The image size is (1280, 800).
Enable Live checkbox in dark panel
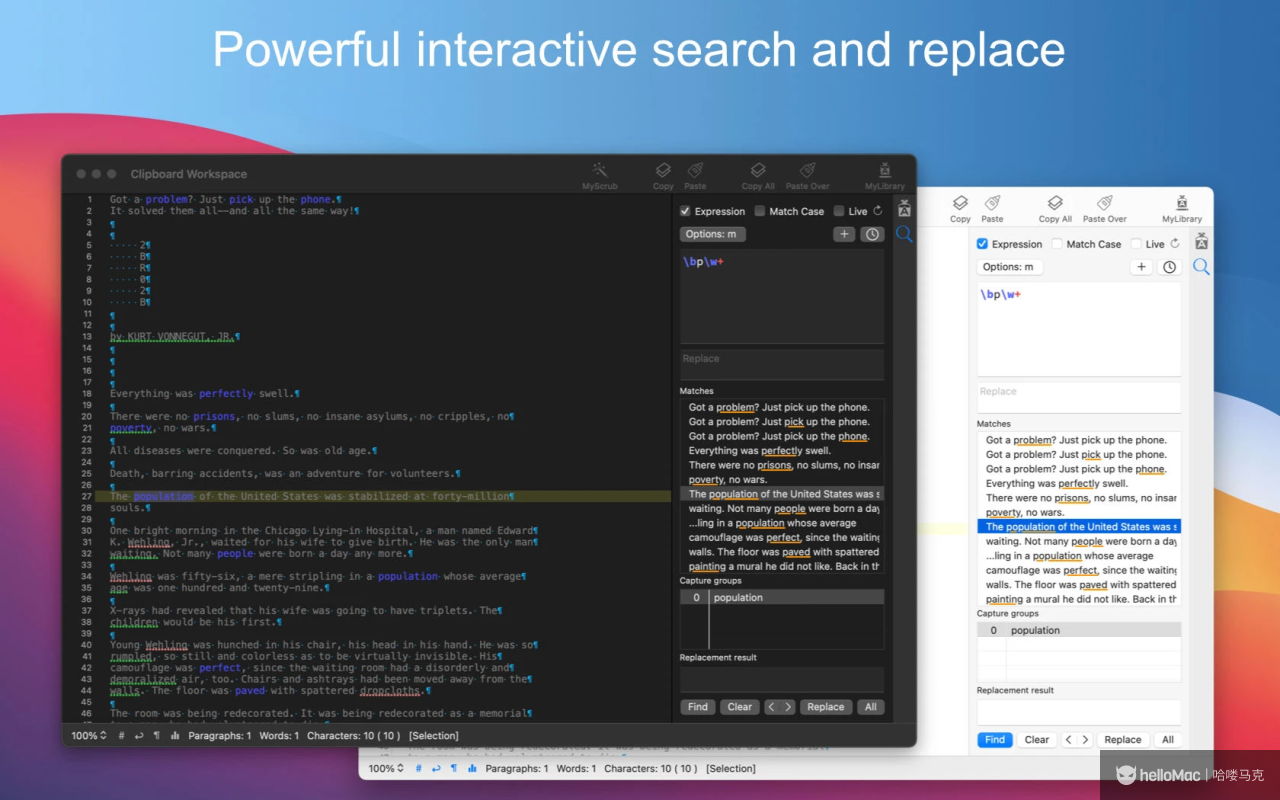pos(839,211)
